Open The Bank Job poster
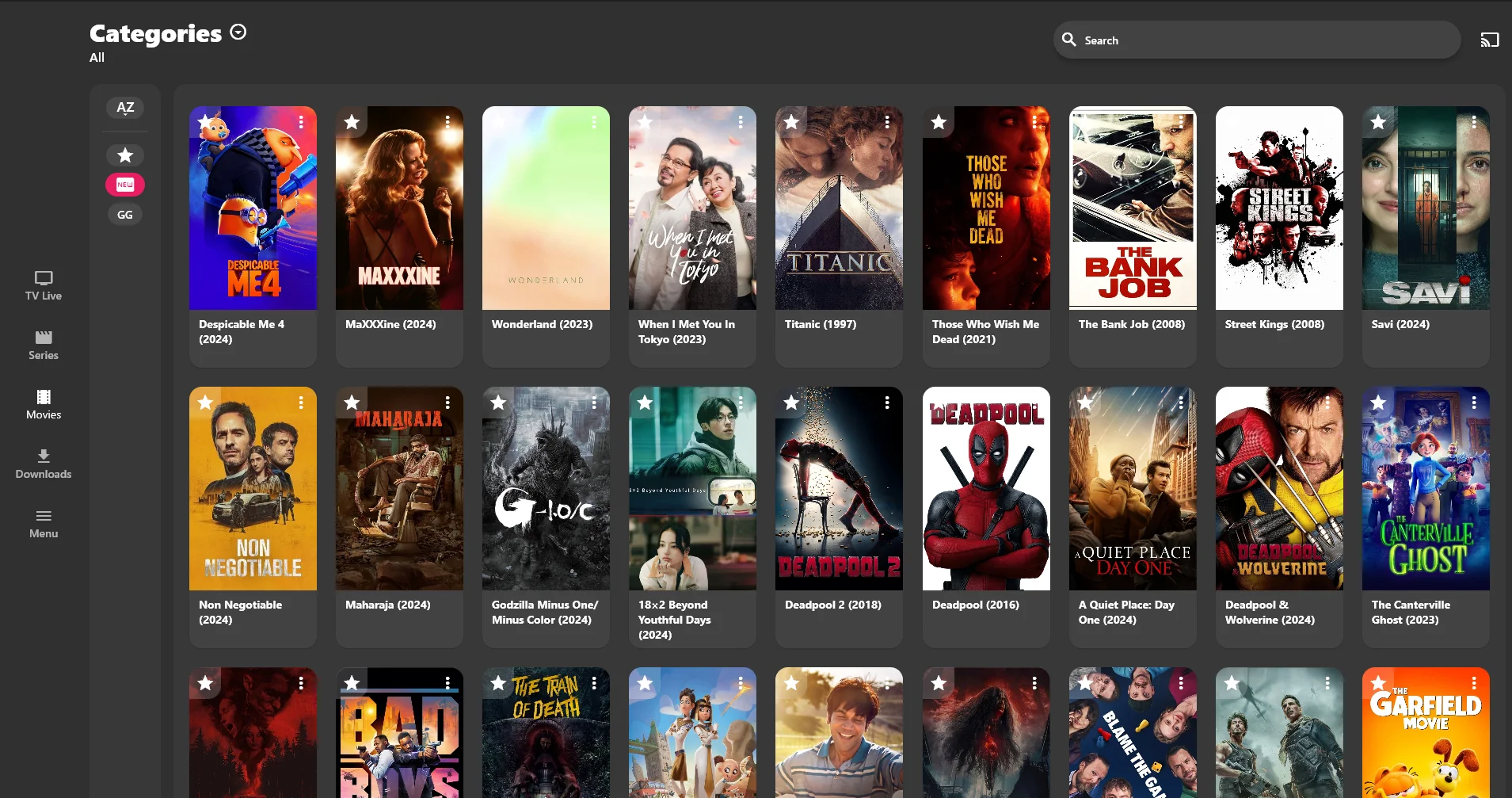 (1133, 208)
